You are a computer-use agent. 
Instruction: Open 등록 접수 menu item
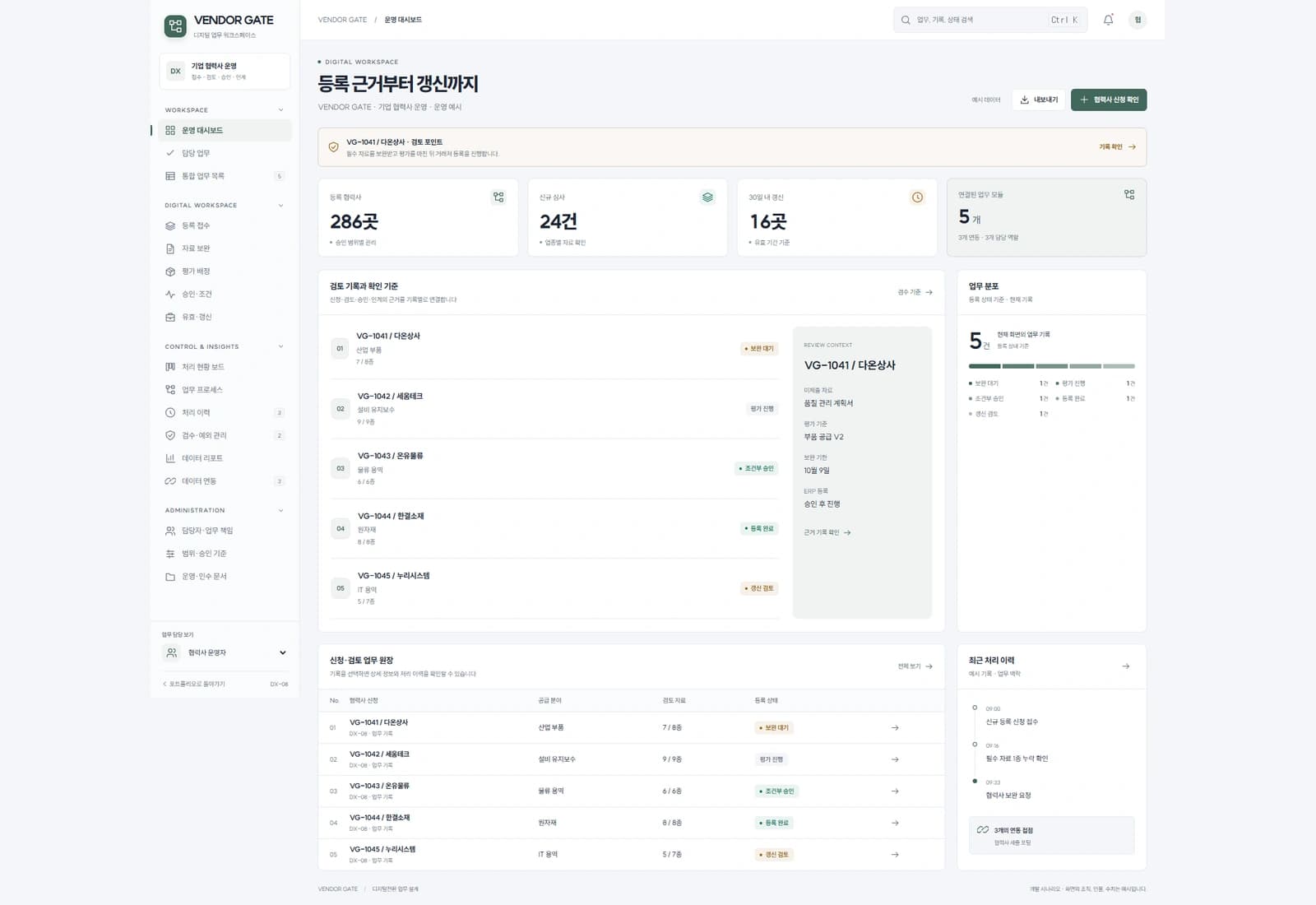(x=225, y=225)
